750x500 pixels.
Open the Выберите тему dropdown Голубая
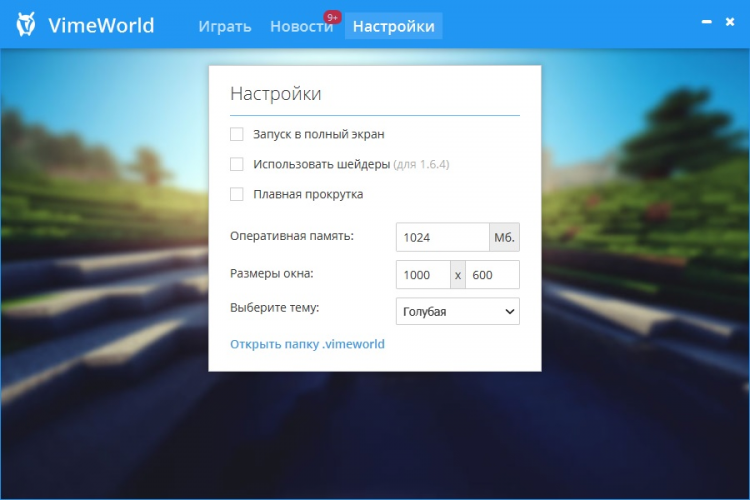[458, 311]
